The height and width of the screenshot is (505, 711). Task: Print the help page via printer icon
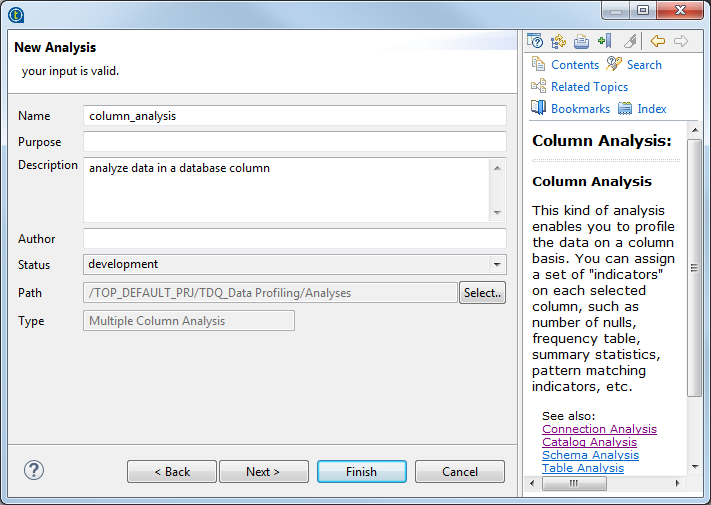[x=581, y=41]
